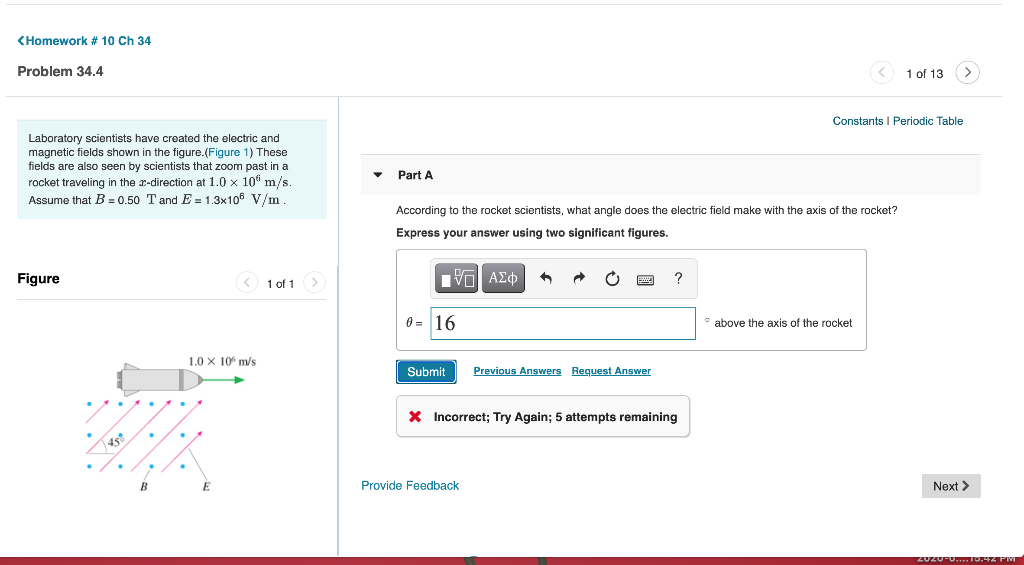The image size is (1024, 565).
Task: Click the Submit button
Action: (426, 372)
